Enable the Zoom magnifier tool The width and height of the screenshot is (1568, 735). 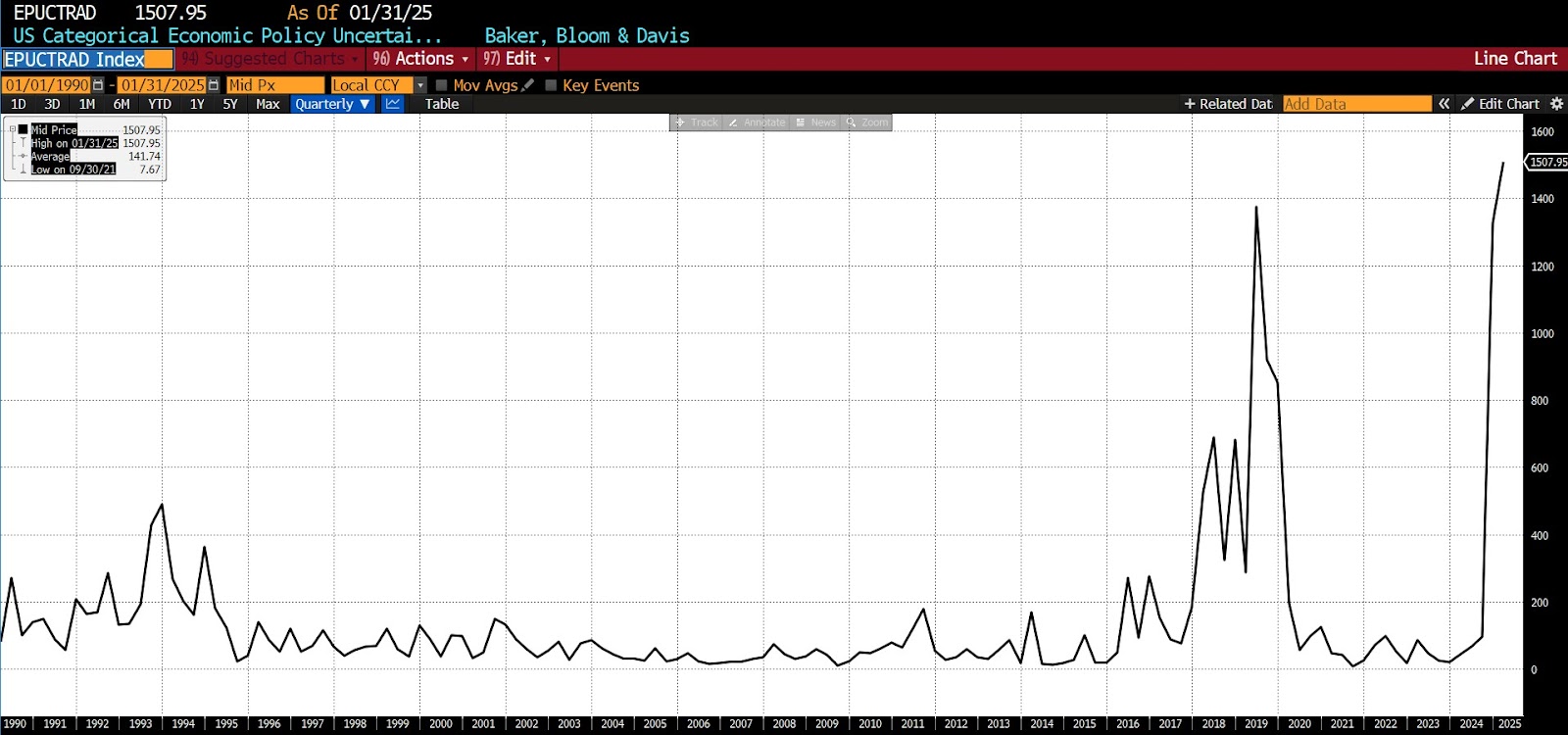click(x=867, y=122)
